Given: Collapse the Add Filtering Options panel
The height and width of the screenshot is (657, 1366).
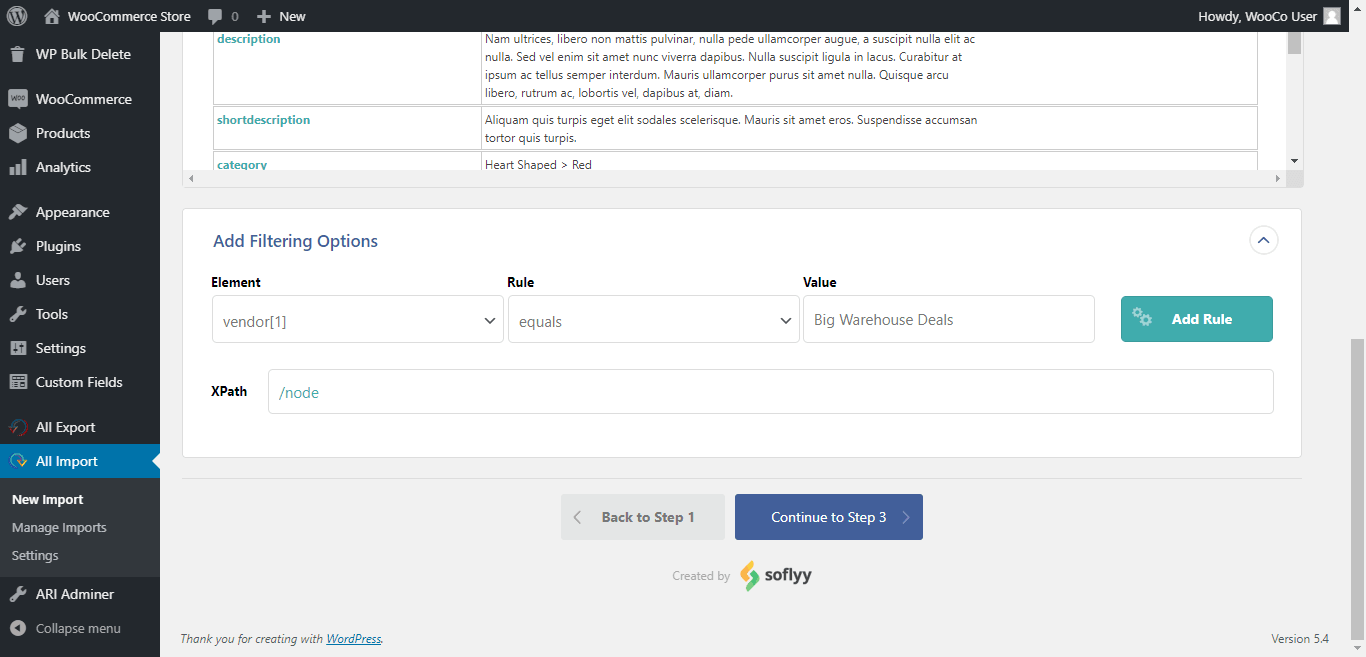Looking at the screenshot, I should tap(1264, 240).
